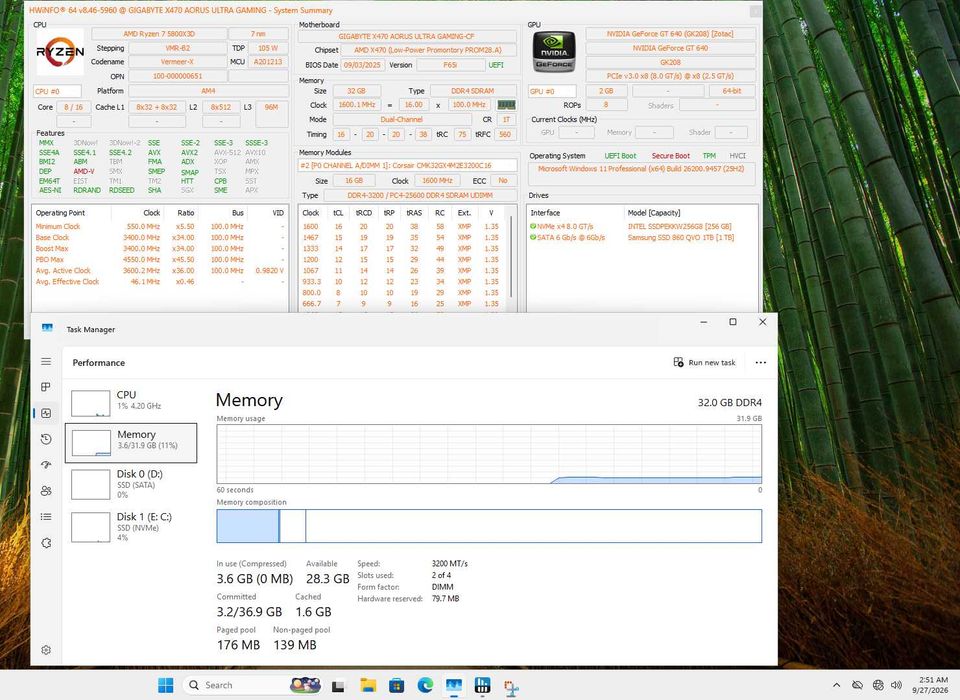Viewport: 960px width, 700px height.
Task: Open the GPU #0 selector dropdown in HWiNFO
Action: click(x=552, y=91)
